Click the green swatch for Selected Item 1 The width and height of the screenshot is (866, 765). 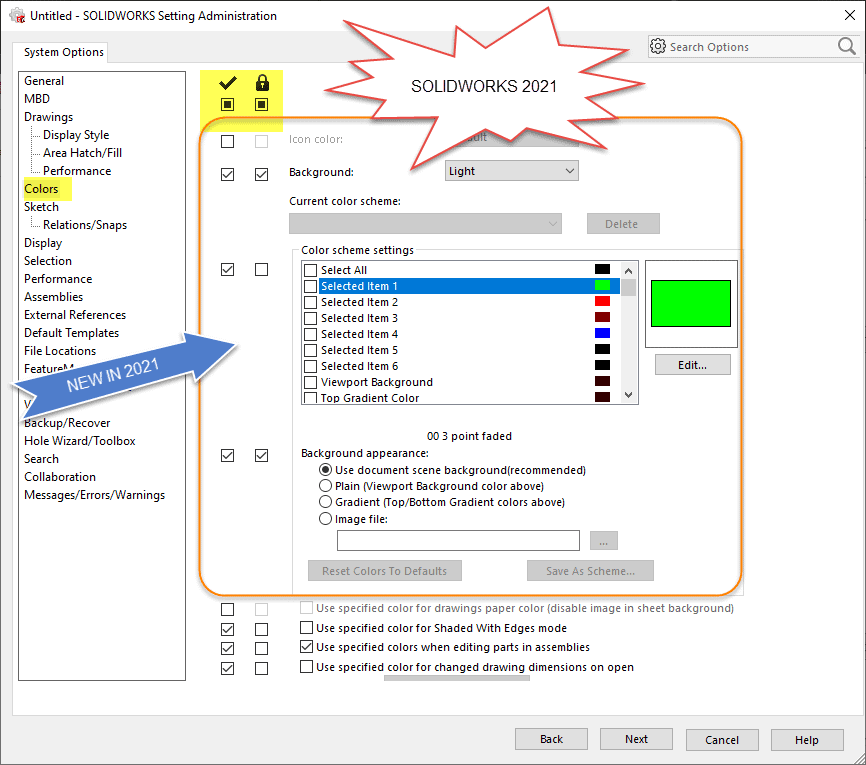603,286
